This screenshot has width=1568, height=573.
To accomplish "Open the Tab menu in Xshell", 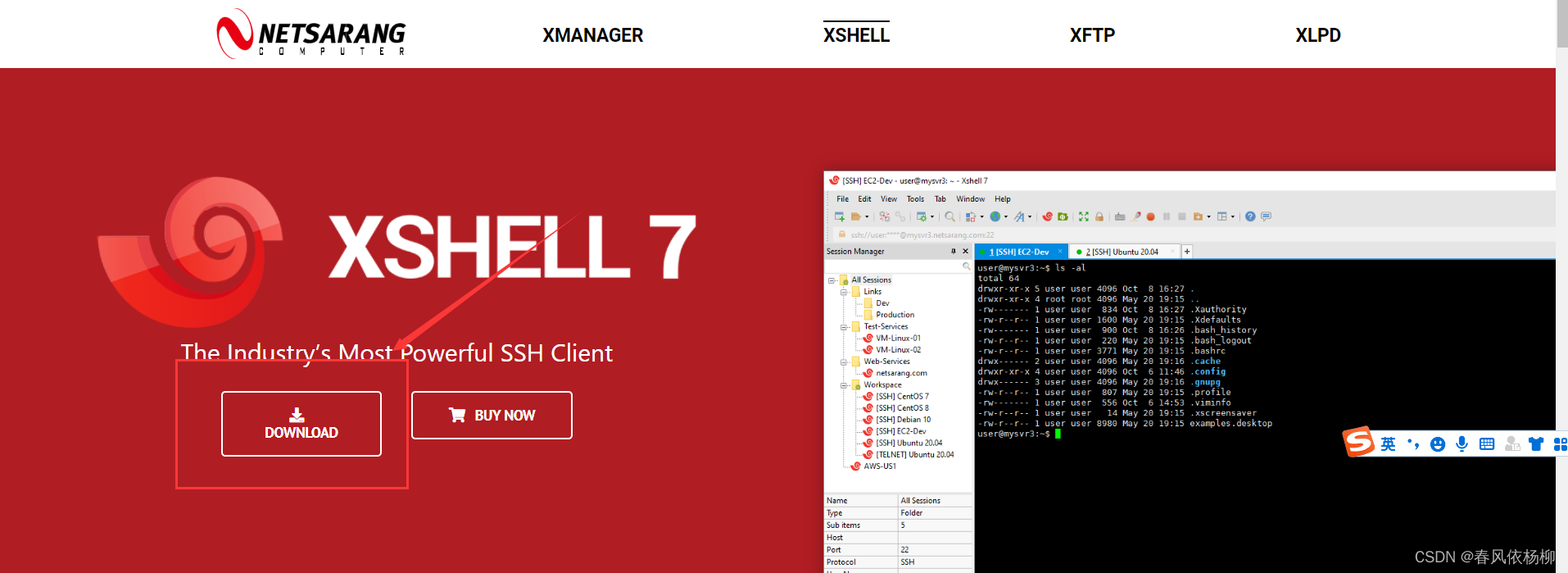I will [x=940, y=199].
